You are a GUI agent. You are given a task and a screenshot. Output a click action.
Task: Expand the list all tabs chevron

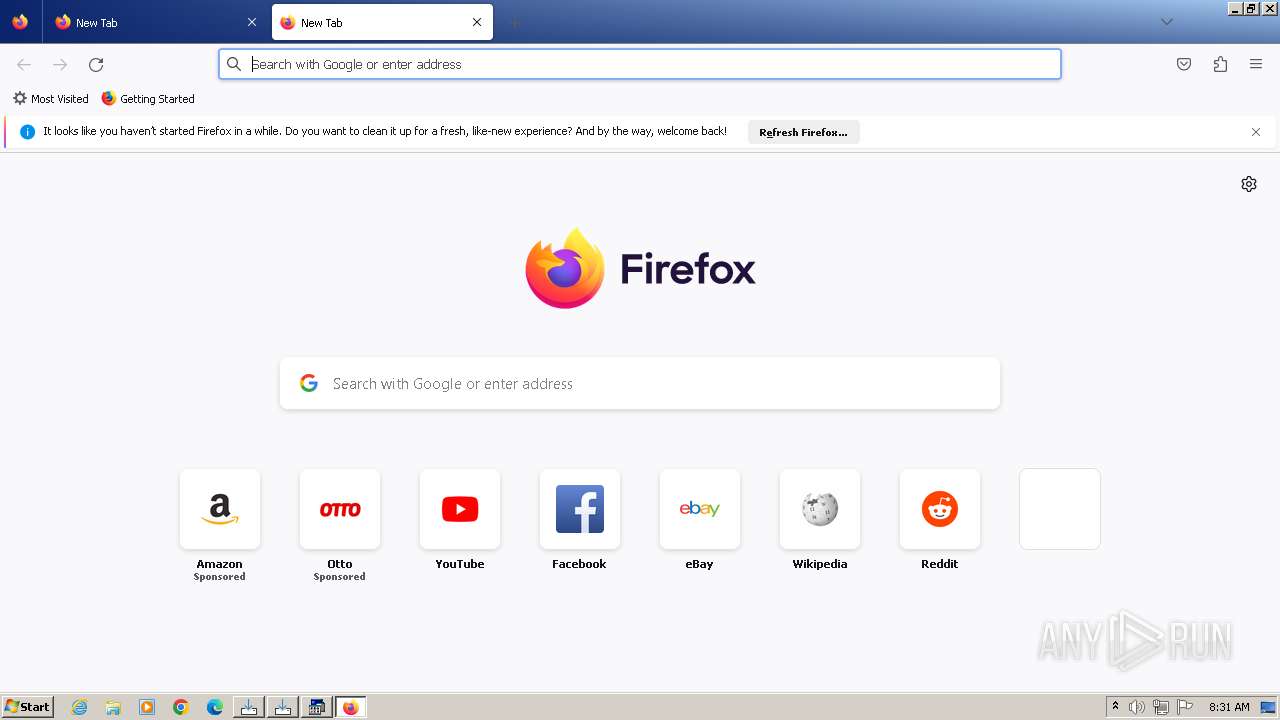pos(1166,22)
